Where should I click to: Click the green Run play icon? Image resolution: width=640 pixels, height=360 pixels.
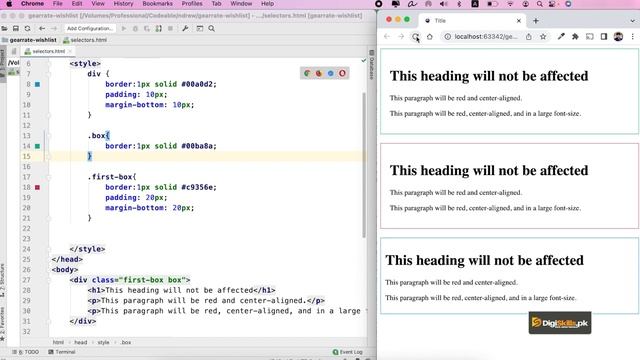click(124, 29)
